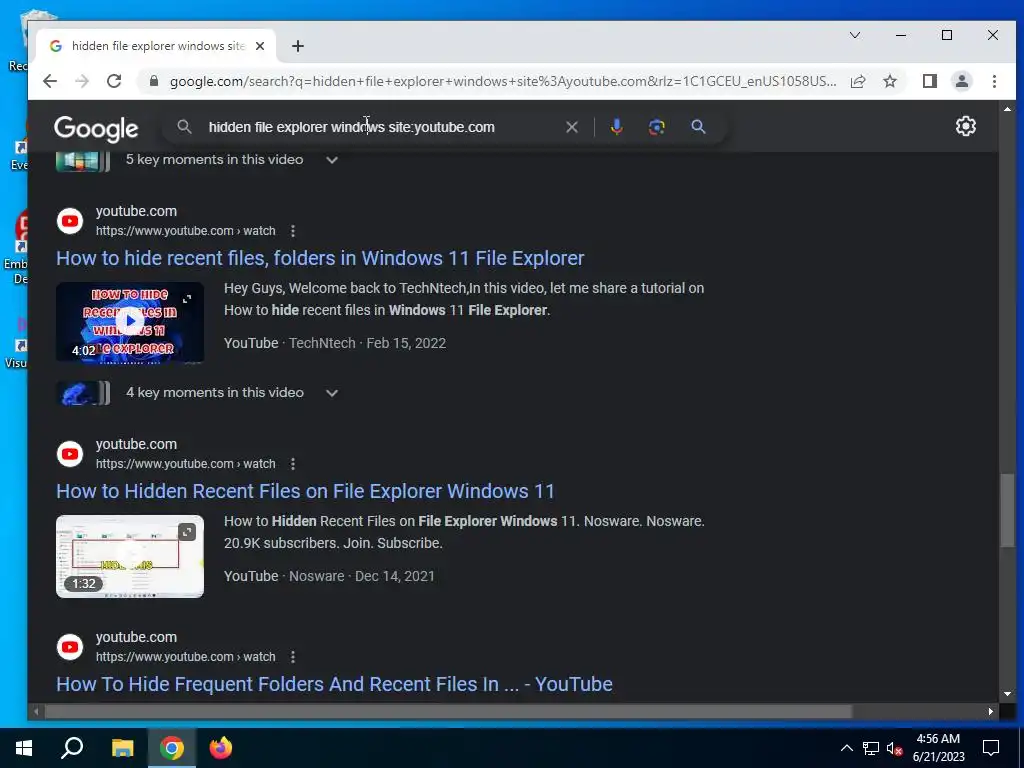Click the Chrome address bar URL
1024x768 pixels.
tap(503, 81)
